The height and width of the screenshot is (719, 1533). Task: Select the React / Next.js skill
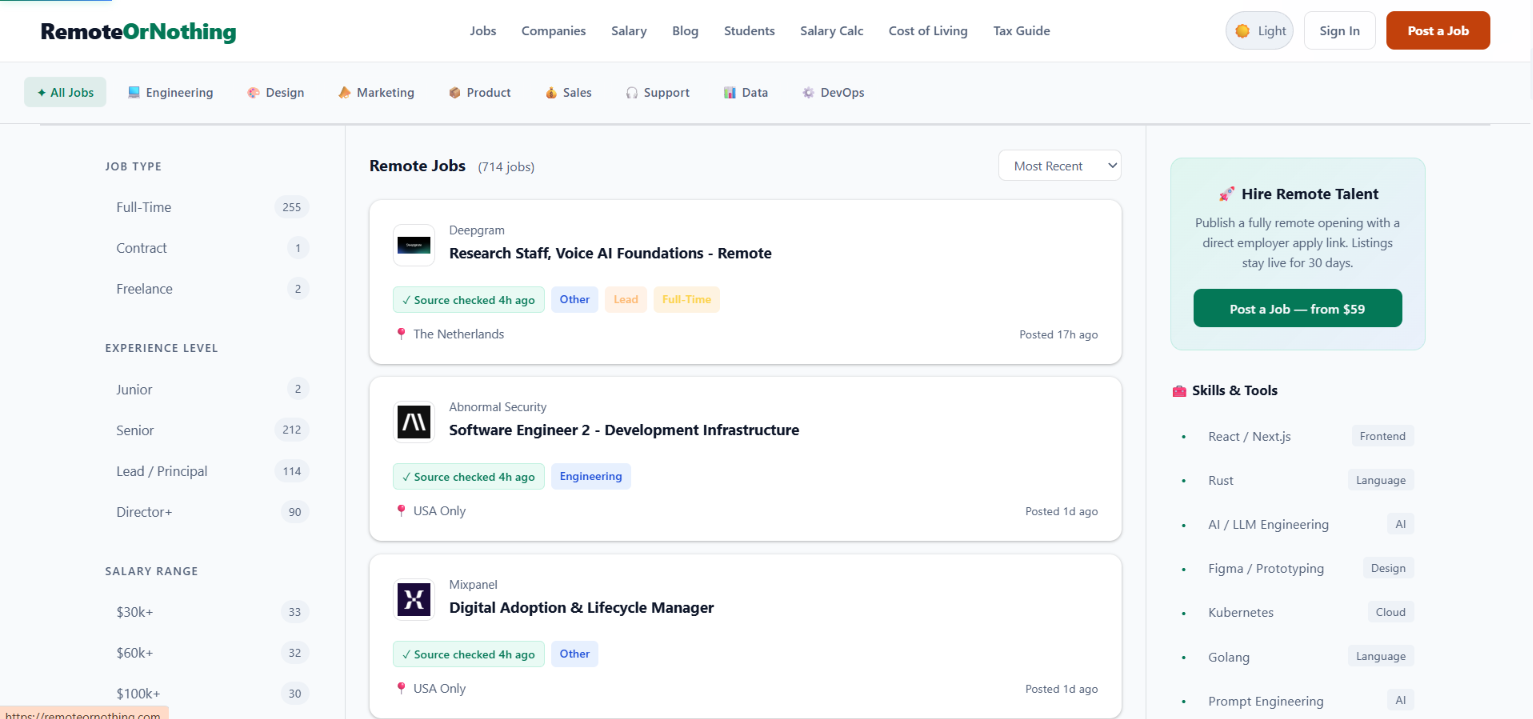[1249, 436]
